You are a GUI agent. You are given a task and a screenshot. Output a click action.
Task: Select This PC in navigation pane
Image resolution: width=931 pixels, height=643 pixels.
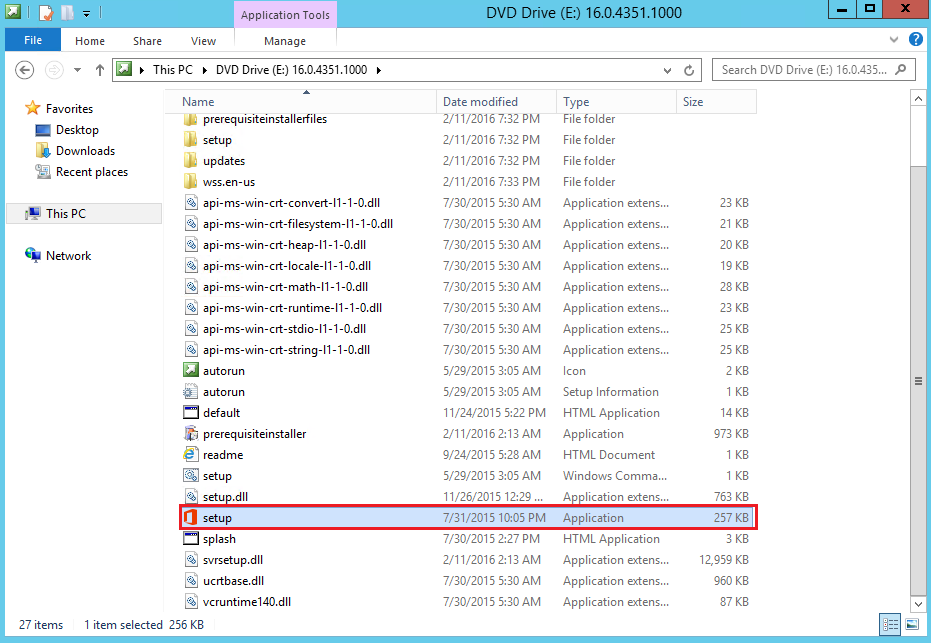(x=84, y=214)
